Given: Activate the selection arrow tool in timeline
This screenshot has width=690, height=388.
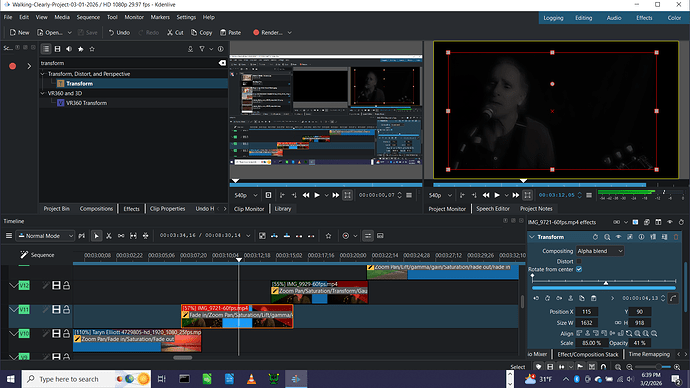Looking at the screenshot, I should tap(96, 236).
